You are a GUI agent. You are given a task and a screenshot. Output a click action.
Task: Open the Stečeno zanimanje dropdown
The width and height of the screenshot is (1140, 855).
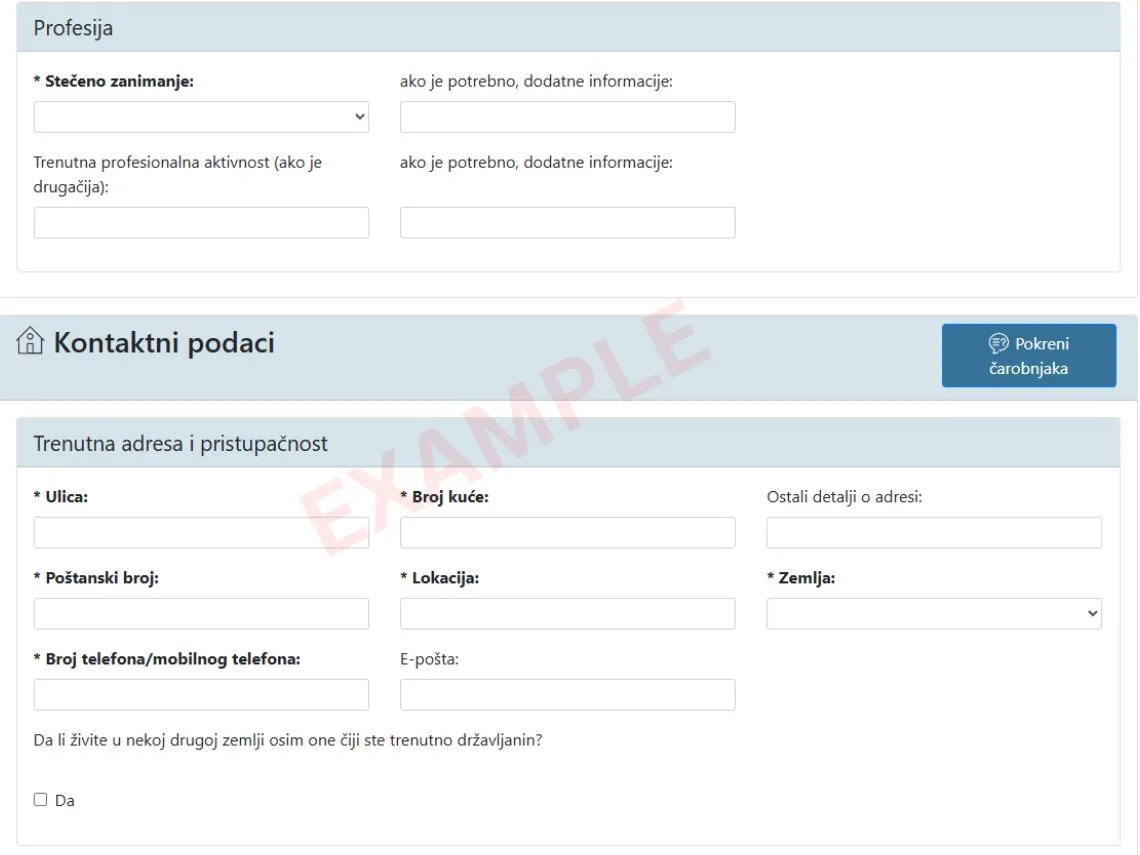[x=201, y=117]
